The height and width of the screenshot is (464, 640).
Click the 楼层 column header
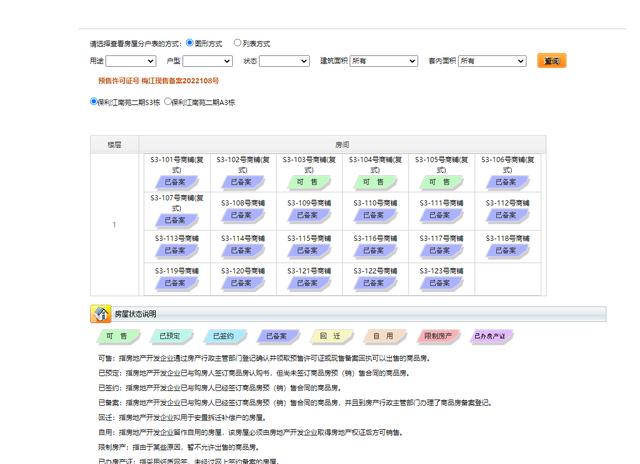pos(114,144)
